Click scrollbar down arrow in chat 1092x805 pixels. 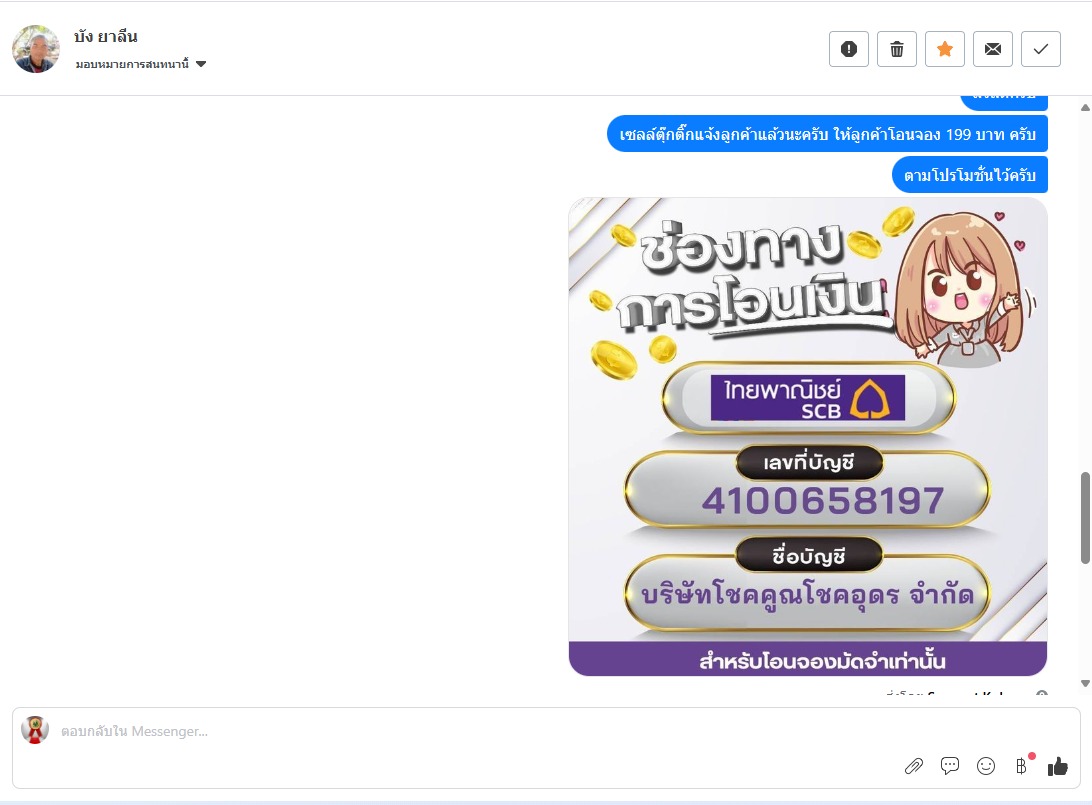click(x=1085, y=684)
